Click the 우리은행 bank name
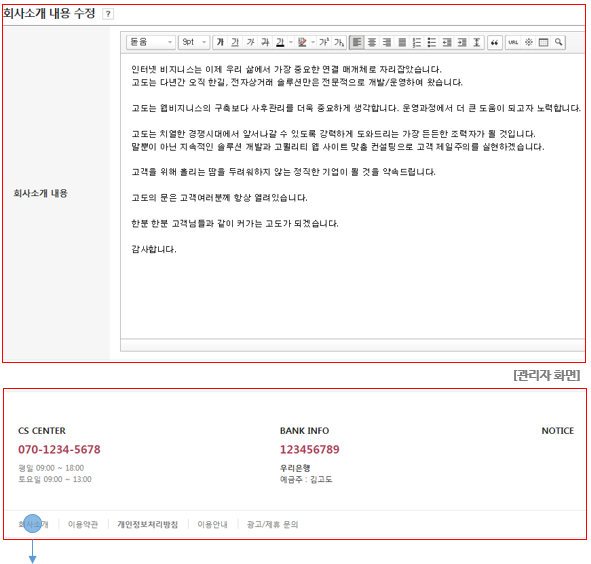 coord(295,468)
